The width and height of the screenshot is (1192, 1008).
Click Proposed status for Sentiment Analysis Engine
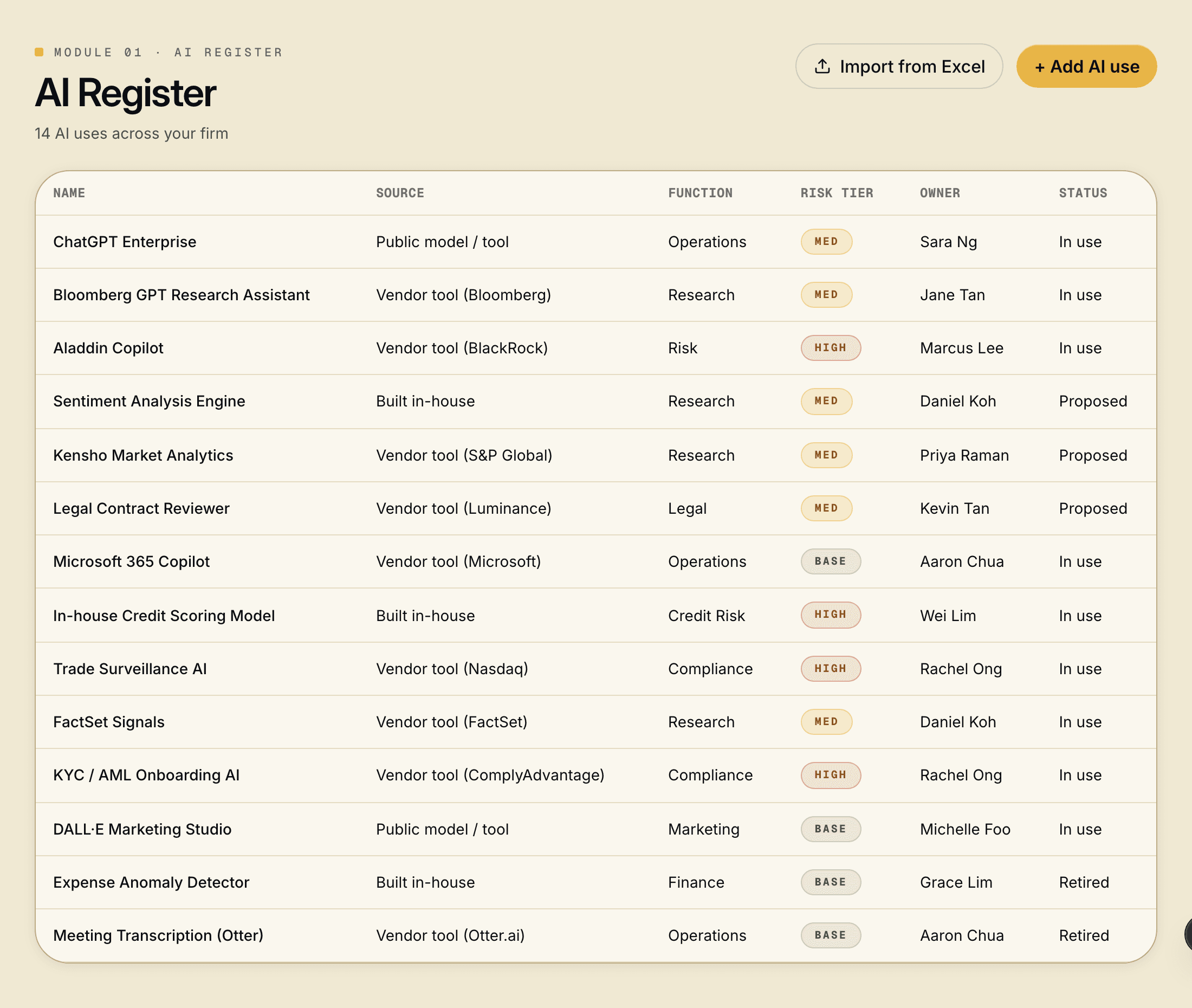[x=1093, y=401]
